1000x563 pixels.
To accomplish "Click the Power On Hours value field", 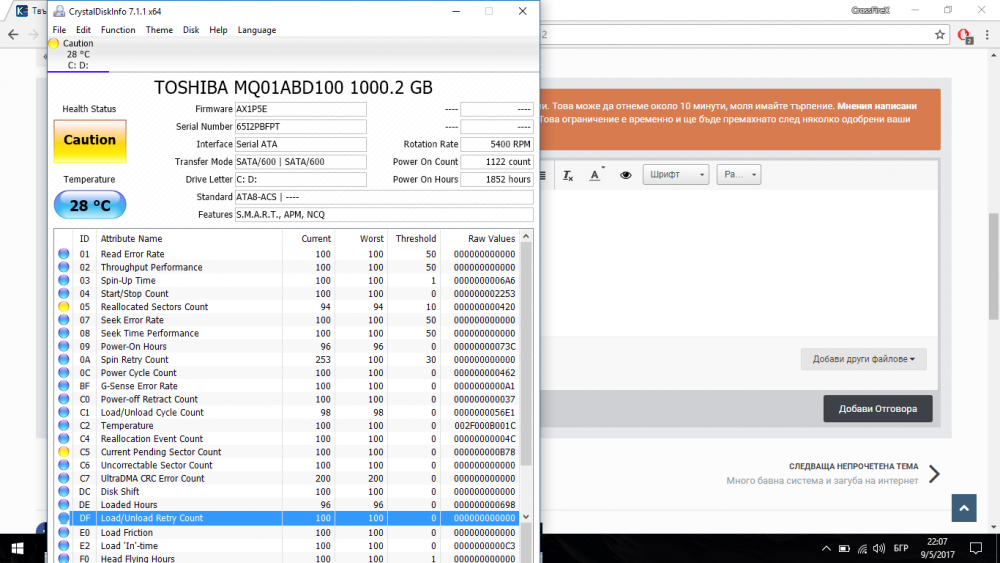I will pyautogui.click(x=497, y=179).
